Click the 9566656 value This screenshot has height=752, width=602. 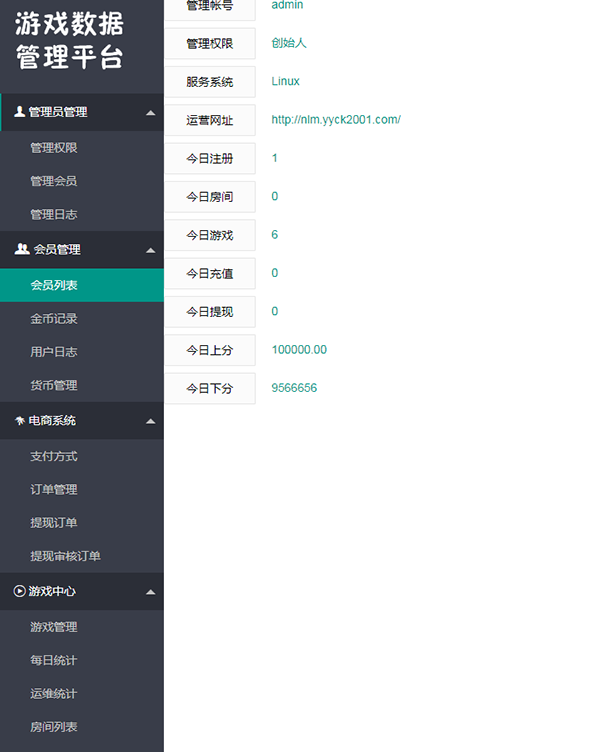click(294, 388)
